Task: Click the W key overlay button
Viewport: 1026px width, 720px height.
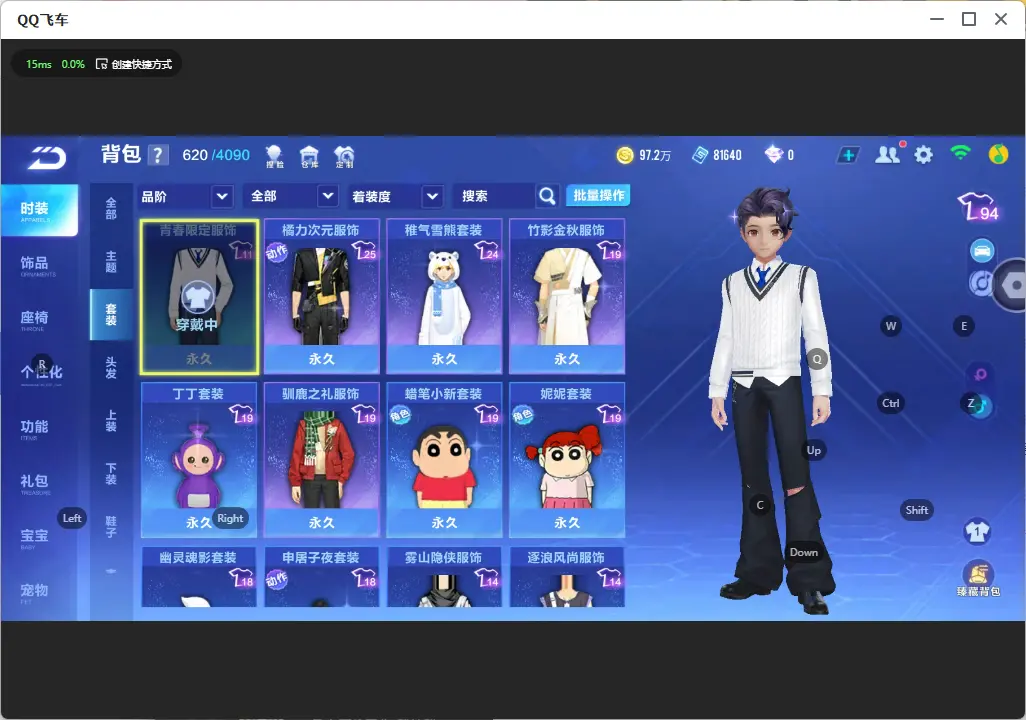Action: tap(891, 326)
